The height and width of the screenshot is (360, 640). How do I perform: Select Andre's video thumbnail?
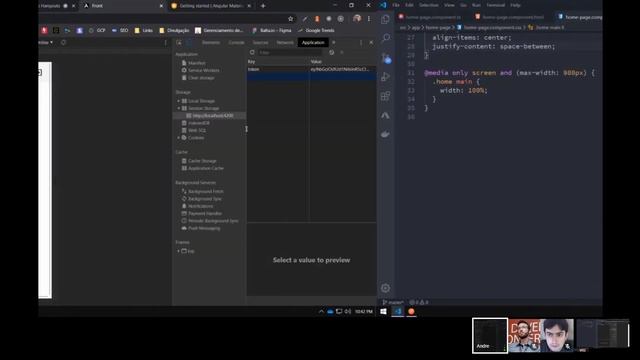(490, 336)
